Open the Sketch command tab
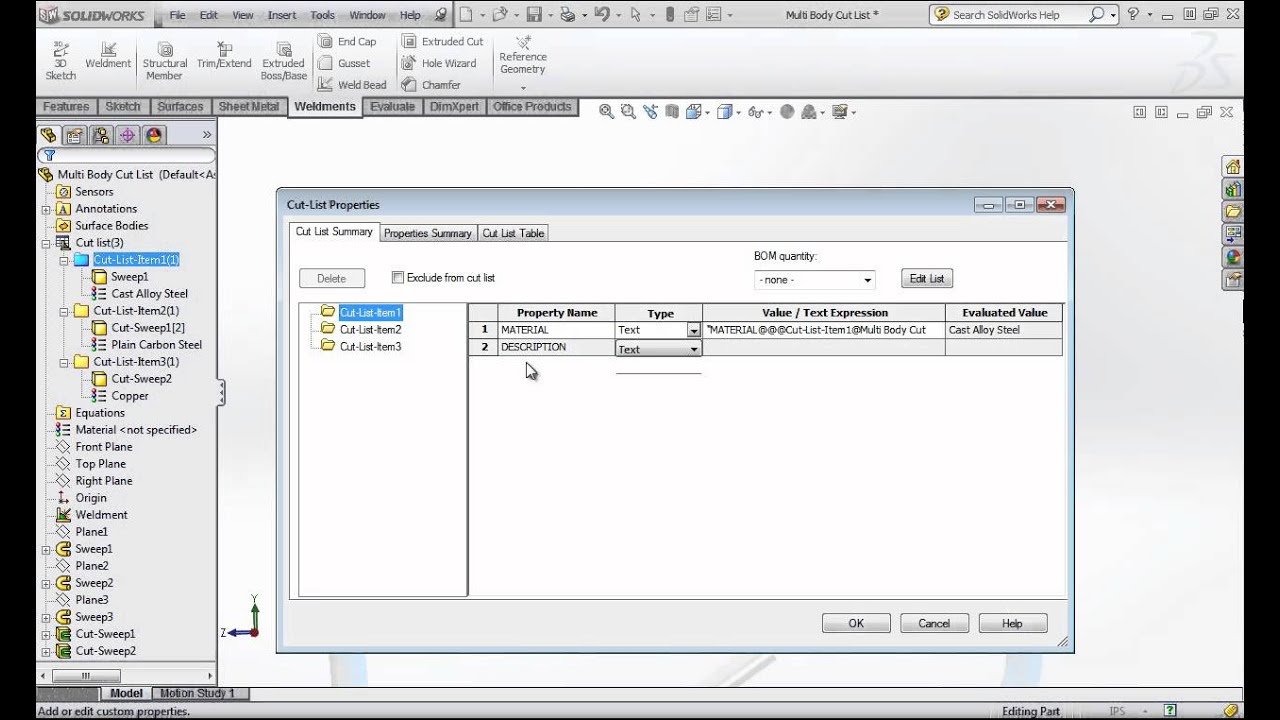The width and height of the screenshot is (1280, 720). 123,107
